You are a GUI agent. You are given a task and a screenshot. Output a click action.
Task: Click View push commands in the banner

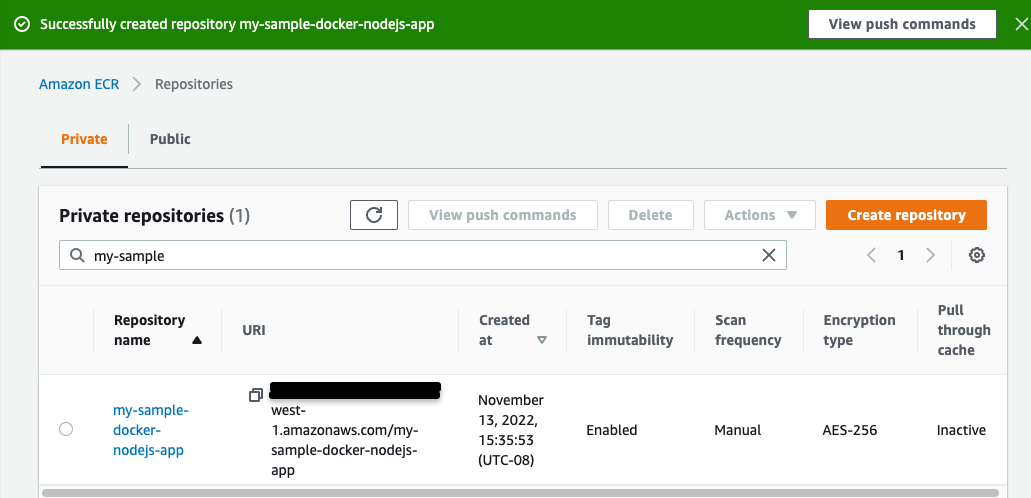tap(902, 24)
